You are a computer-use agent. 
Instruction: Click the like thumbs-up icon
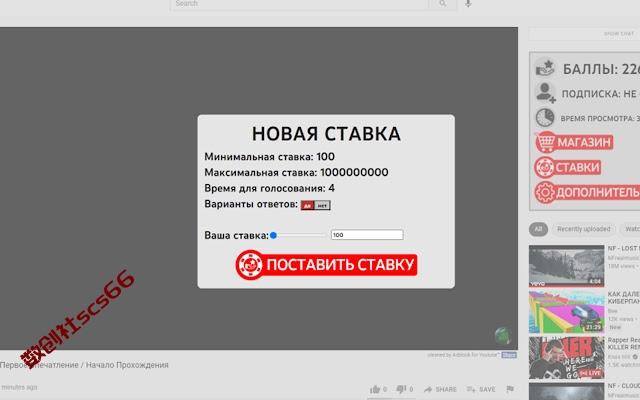(375, 389)
